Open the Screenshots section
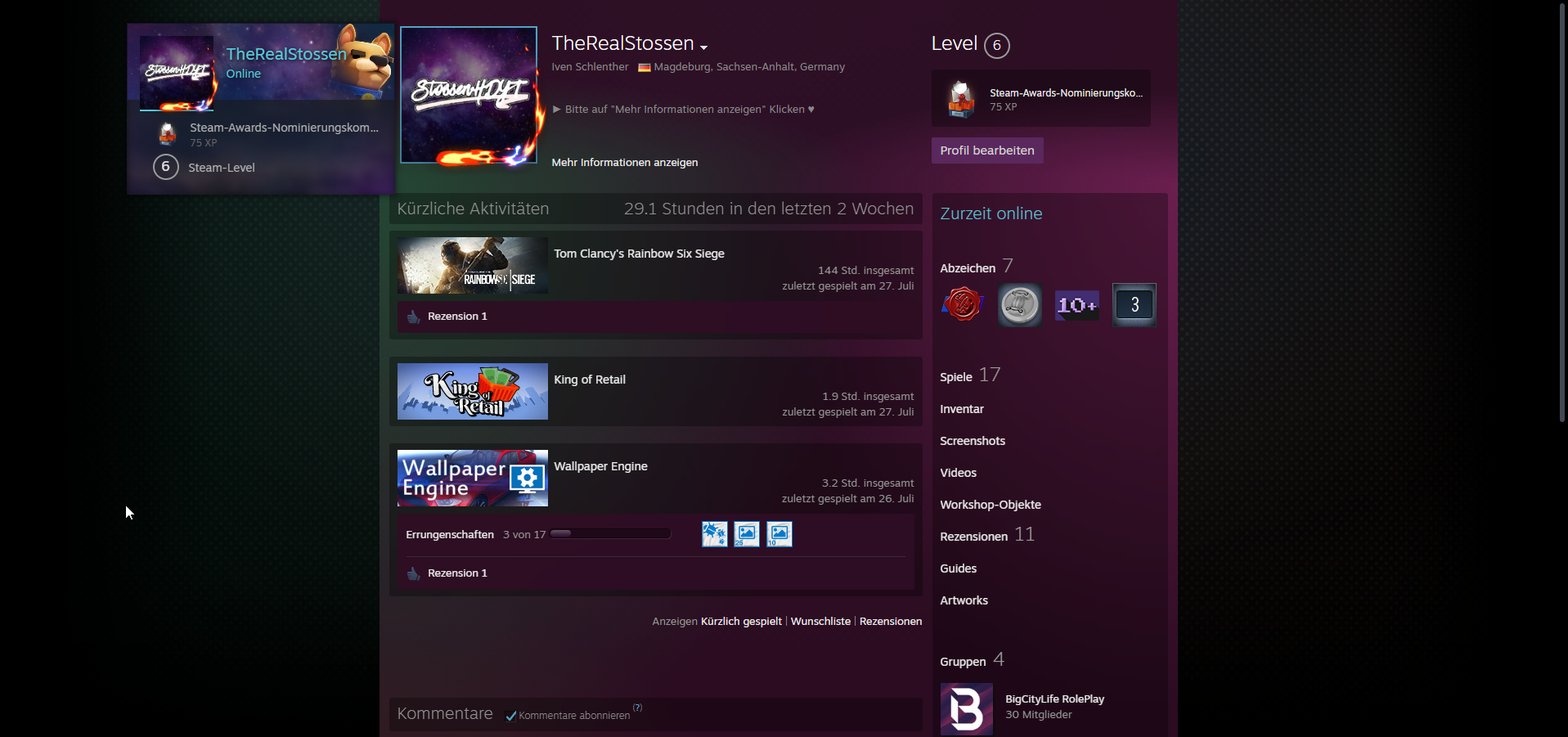Viewport: 1568px width, 737px height. (x=972, y=441)
